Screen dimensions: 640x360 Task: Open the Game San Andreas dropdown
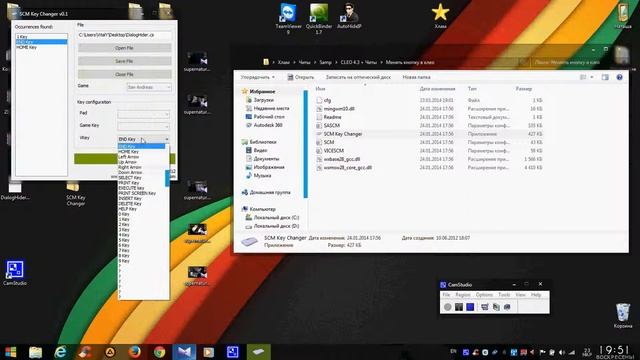(x=149, y=87)
